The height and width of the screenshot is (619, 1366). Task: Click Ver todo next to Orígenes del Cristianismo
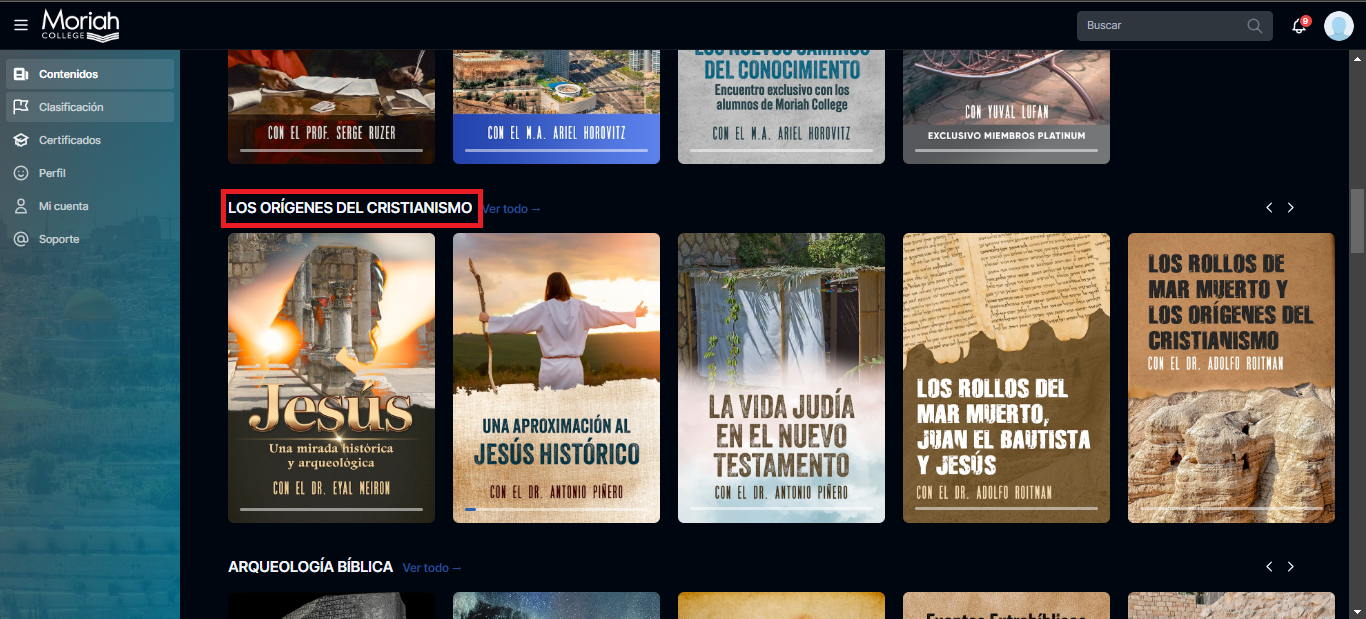point(512,209)
